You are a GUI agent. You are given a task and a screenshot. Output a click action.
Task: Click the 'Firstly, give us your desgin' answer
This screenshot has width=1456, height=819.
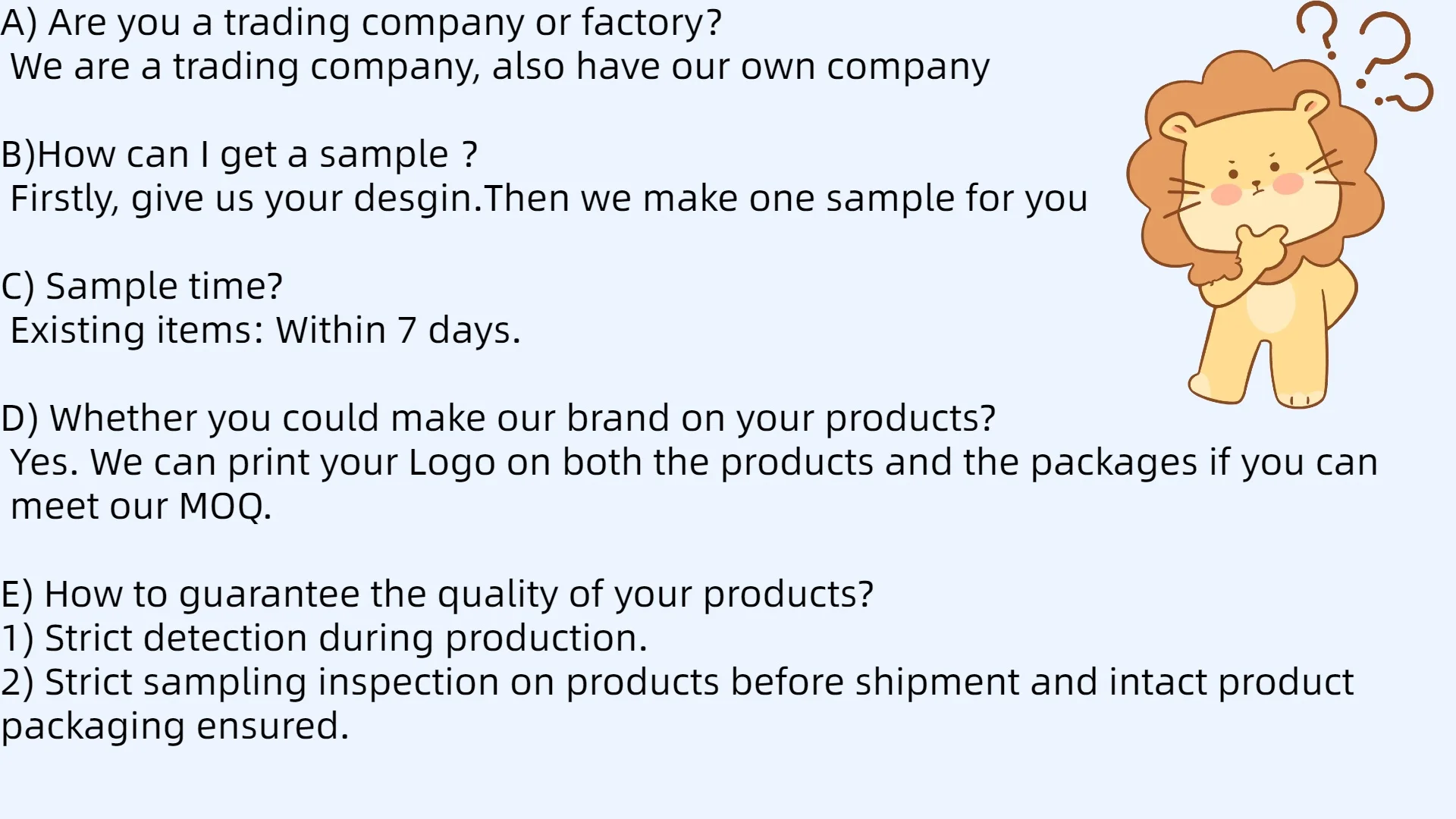pos(549,199)
